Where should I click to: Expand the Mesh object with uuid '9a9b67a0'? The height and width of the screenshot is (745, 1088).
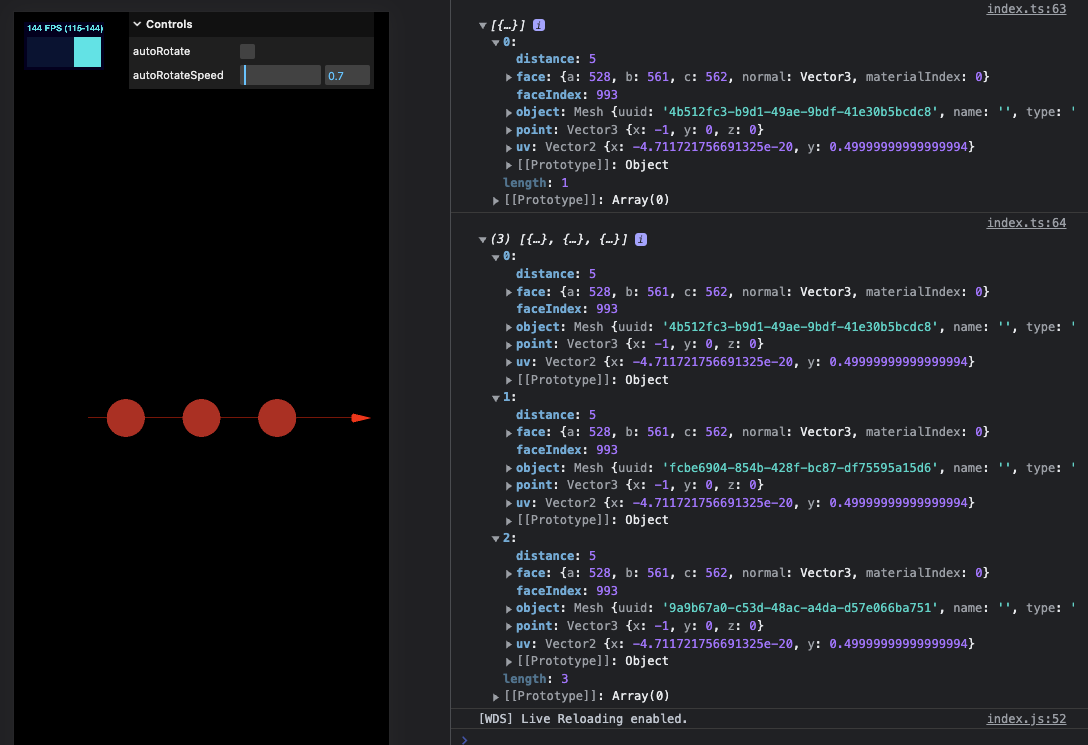click(x=510, y=608)
